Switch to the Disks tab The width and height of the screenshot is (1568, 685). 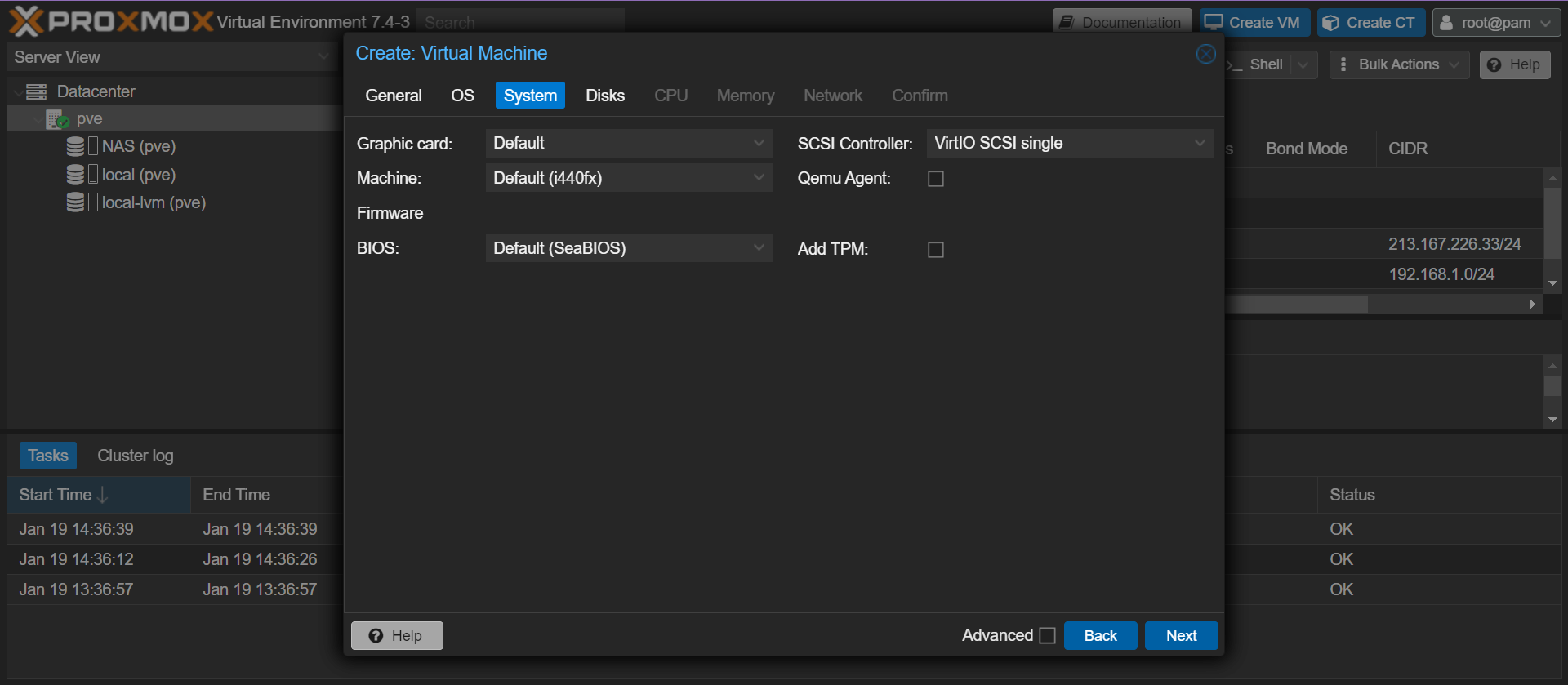(x=605, y=96)
